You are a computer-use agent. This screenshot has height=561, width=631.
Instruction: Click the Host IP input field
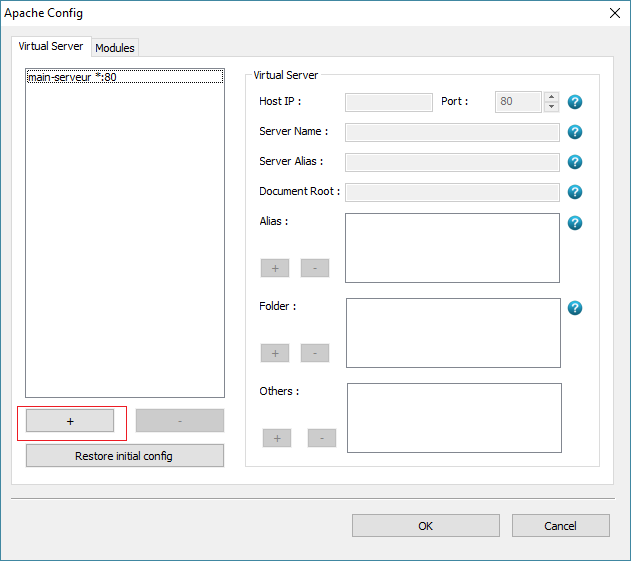[x=388, y=102]
